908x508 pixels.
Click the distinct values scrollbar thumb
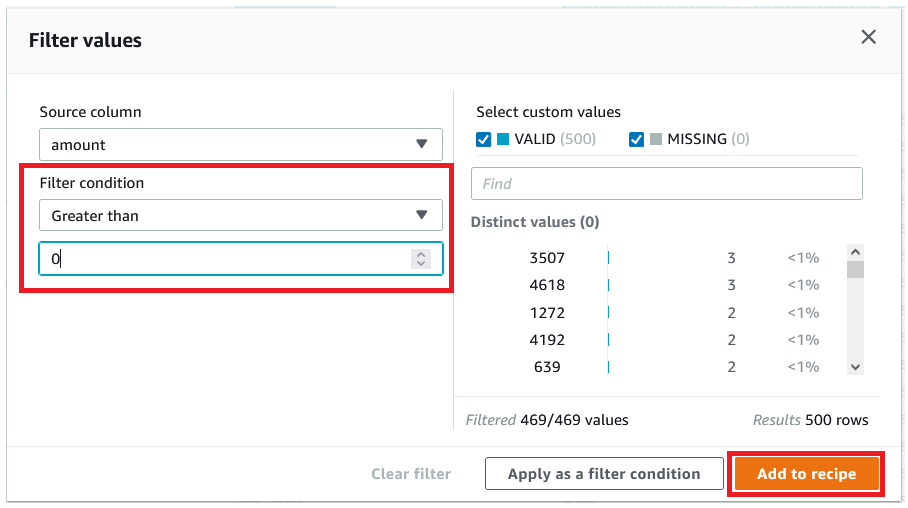[x=855, y=269]
